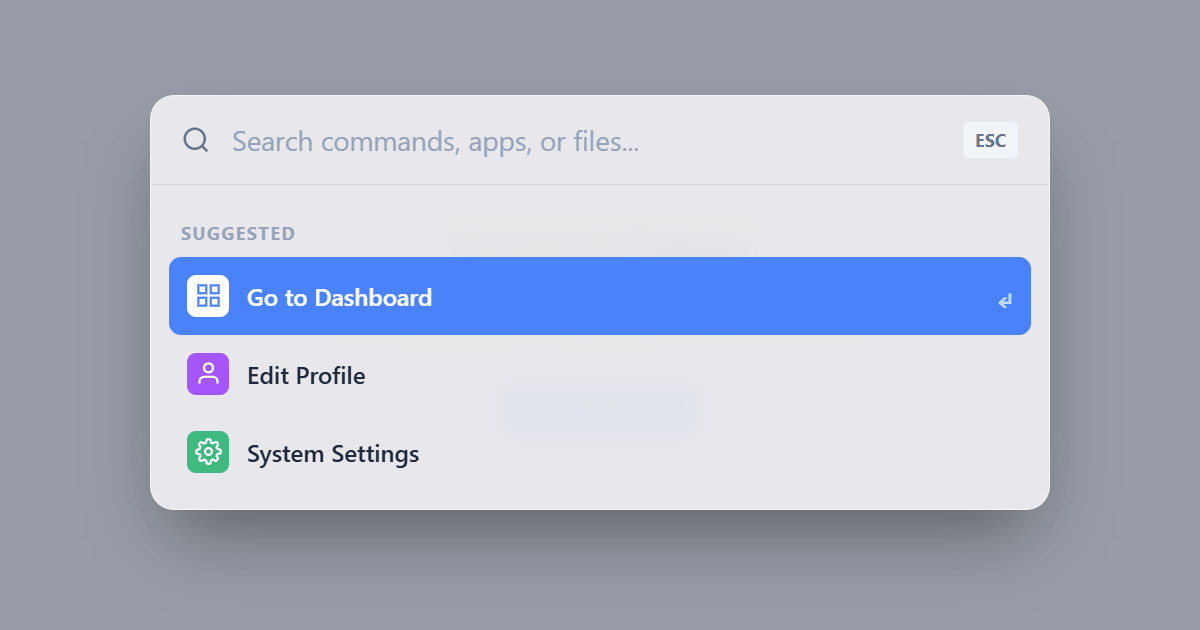Click the SUGGESTED section heading
1200x630 pixels.
238,234
